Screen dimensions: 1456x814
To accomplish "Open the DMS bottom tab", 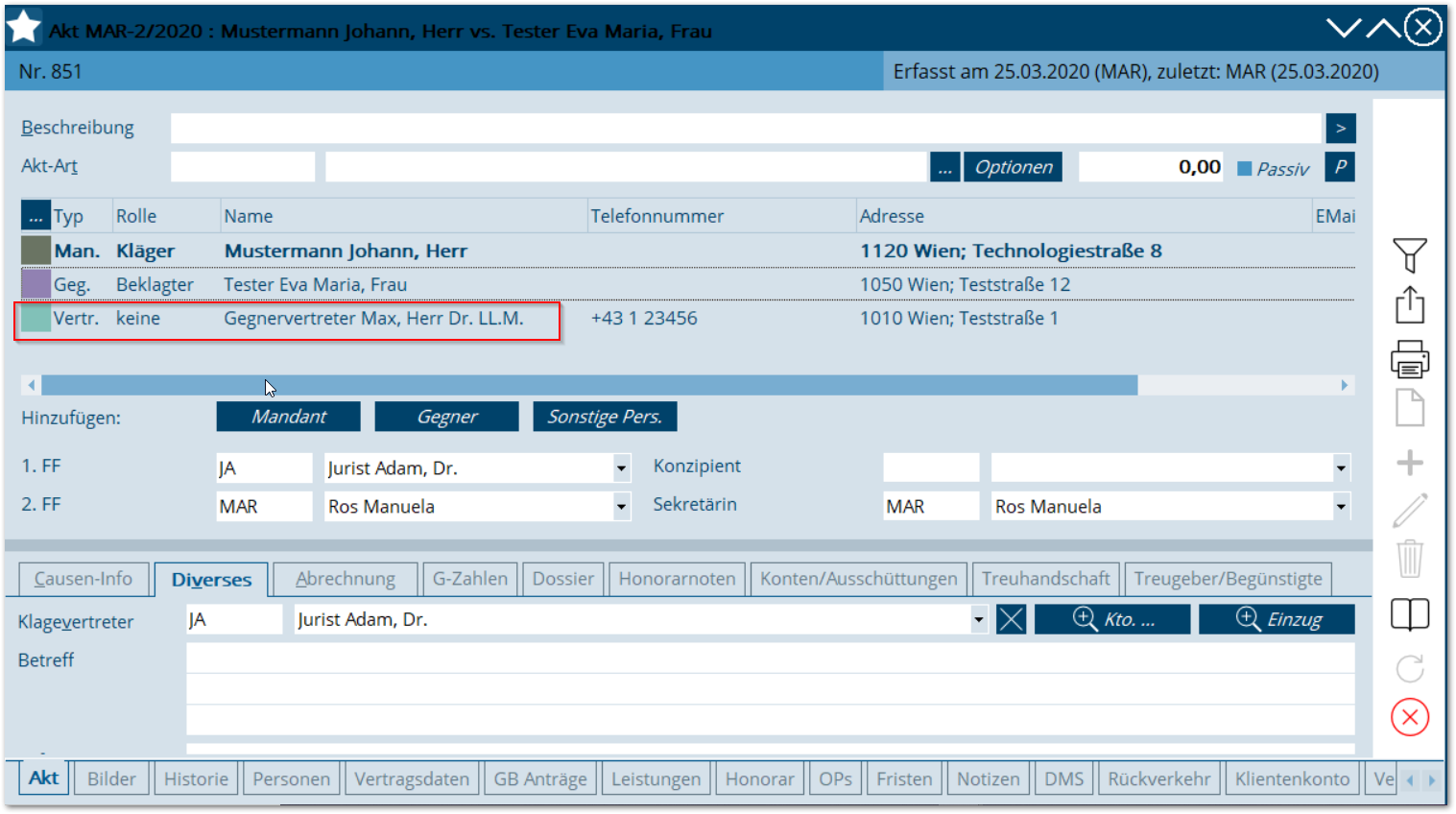I will coord(1063,778).
